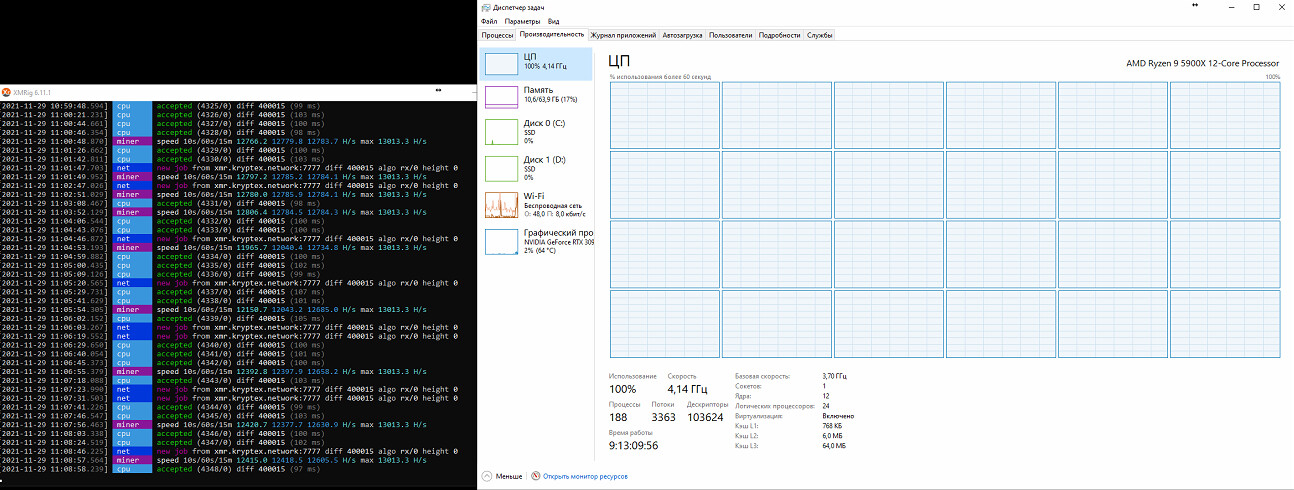Switch to the Производительность tab
Viewport: 1294px width, 490px height.
click(x=552, y=35)
